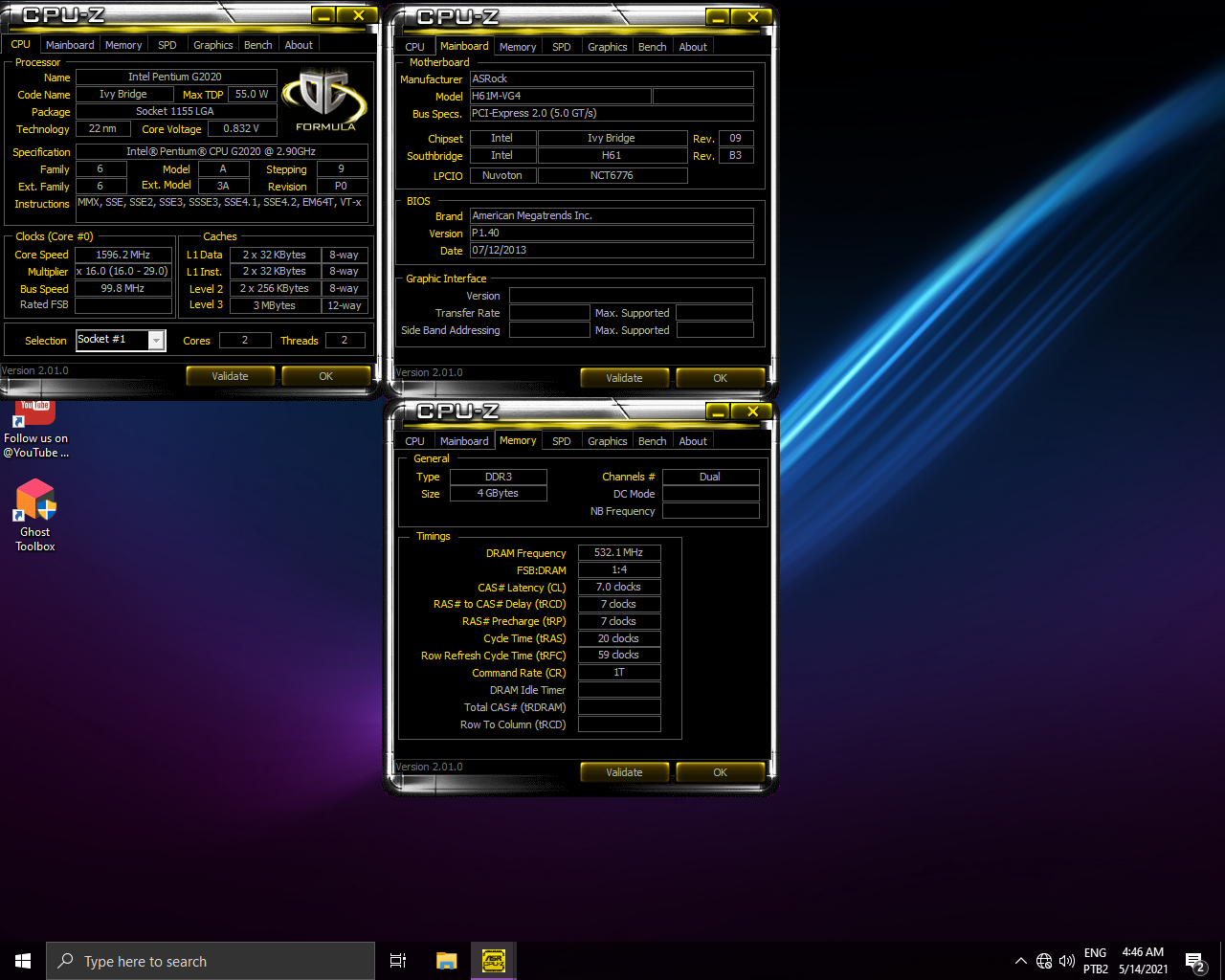Click the CPU-Z taskbar icon
1225x980 pixels.
click(x=493, y=961)
